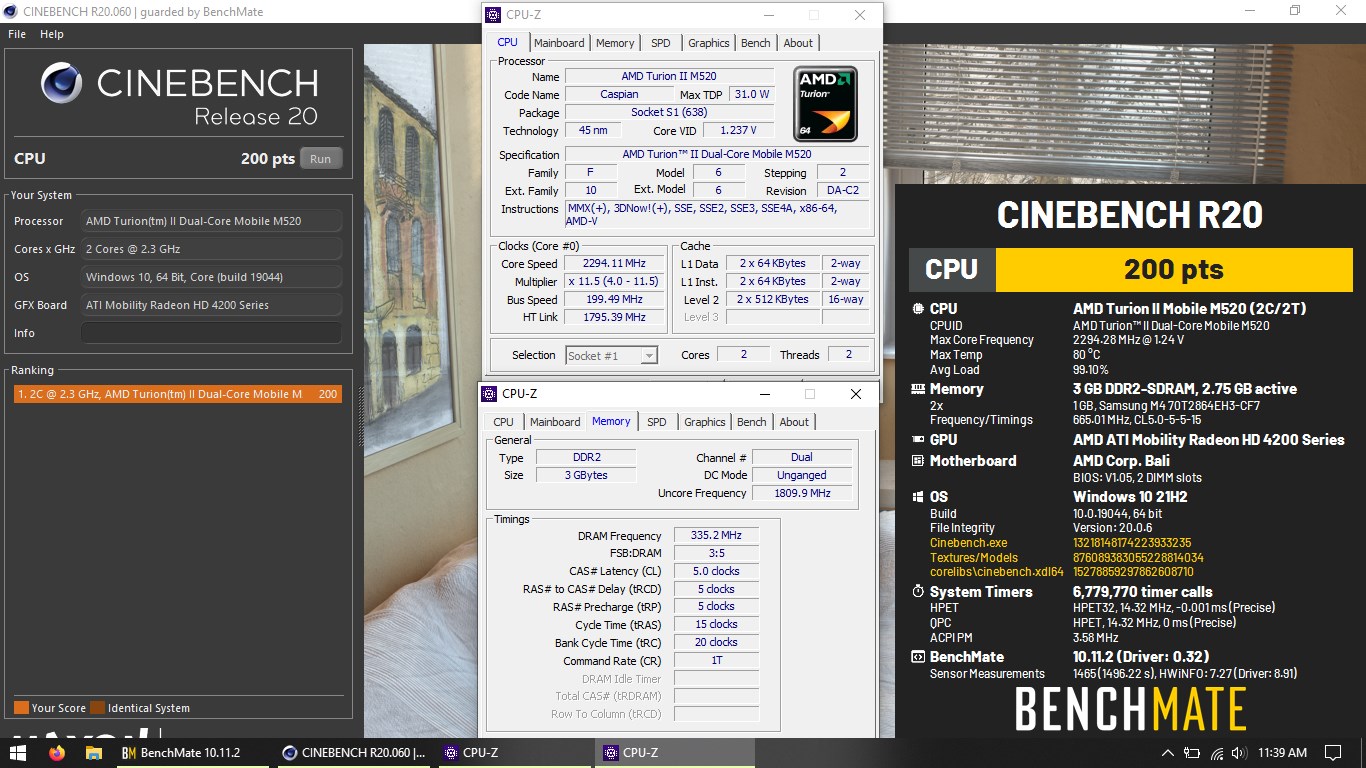Click the GFX Board value ATI Mobility Radeon
The image size is (1366, 768).
pyautogui.click(x=211, y=305)
